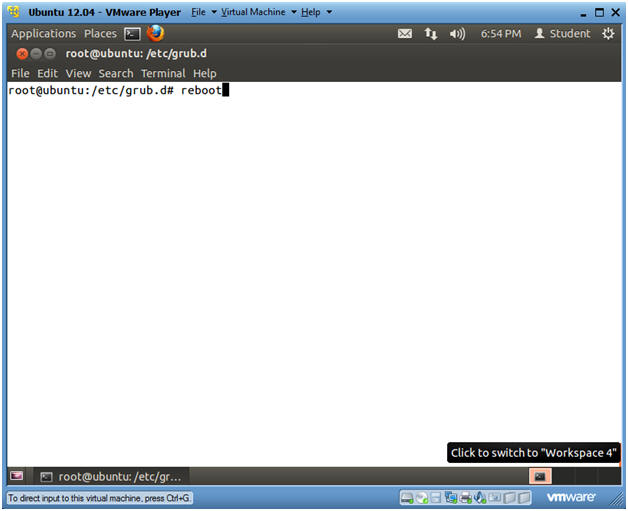
Task: Open the Terminal menu in menubar
Action: click(x=163, y=73)
